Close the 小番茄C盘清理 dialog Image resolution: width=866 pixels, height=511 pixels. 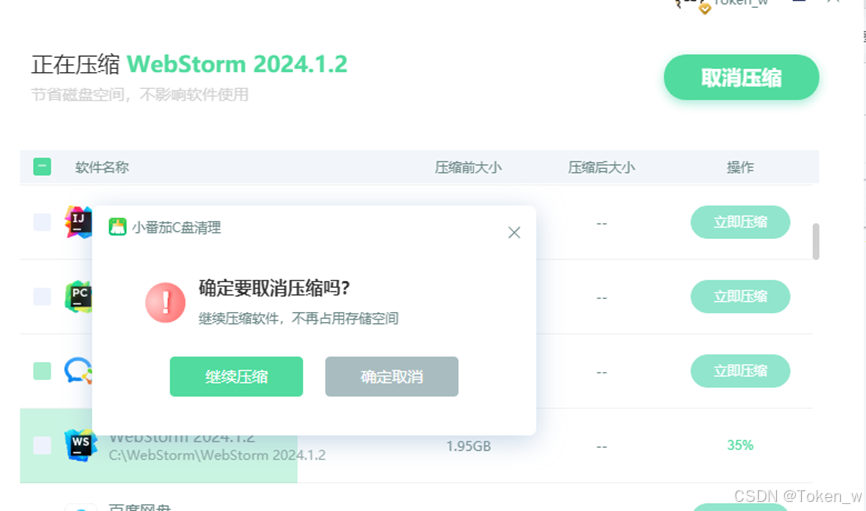[514, 233]
